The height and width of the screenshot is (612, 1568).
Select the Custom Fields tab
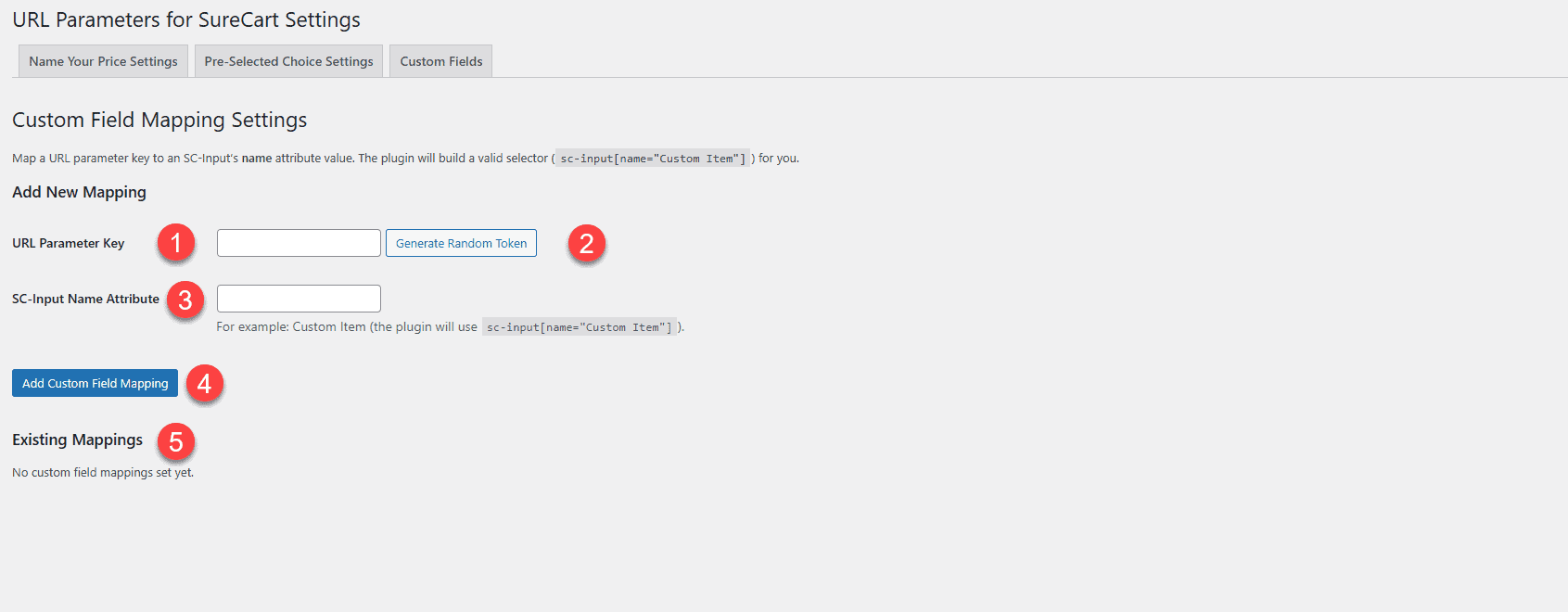pos(441,61)
